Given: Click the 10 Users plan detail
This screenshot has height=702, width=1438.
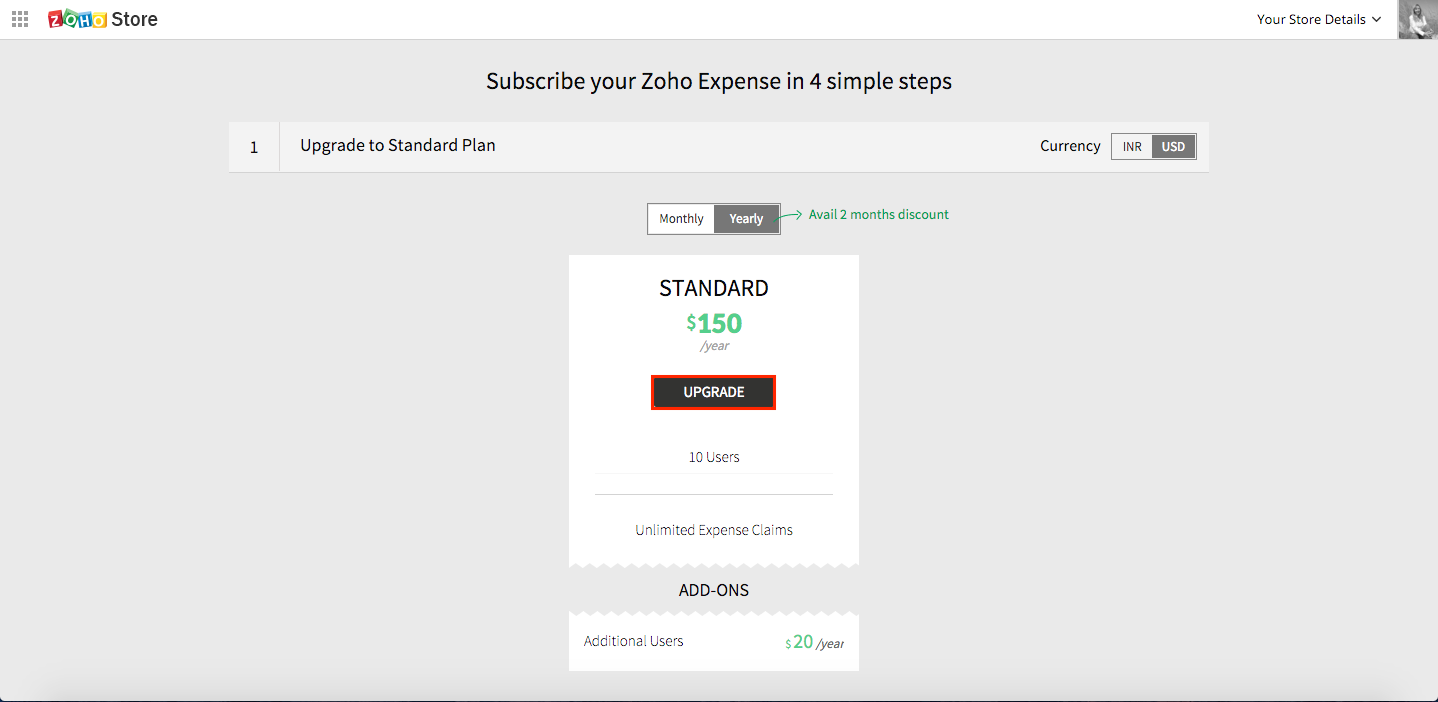Looking at the screenshot, I should tap(713, 456).
